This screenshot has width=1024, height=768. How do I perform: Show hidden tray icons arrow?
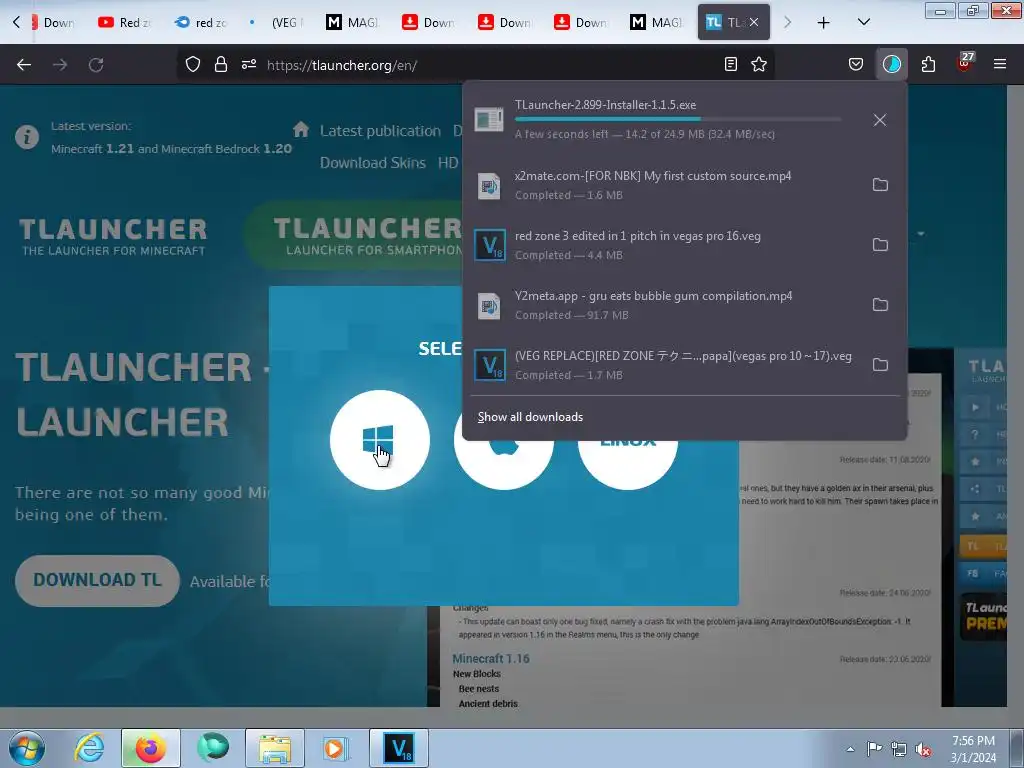(850, 749)
